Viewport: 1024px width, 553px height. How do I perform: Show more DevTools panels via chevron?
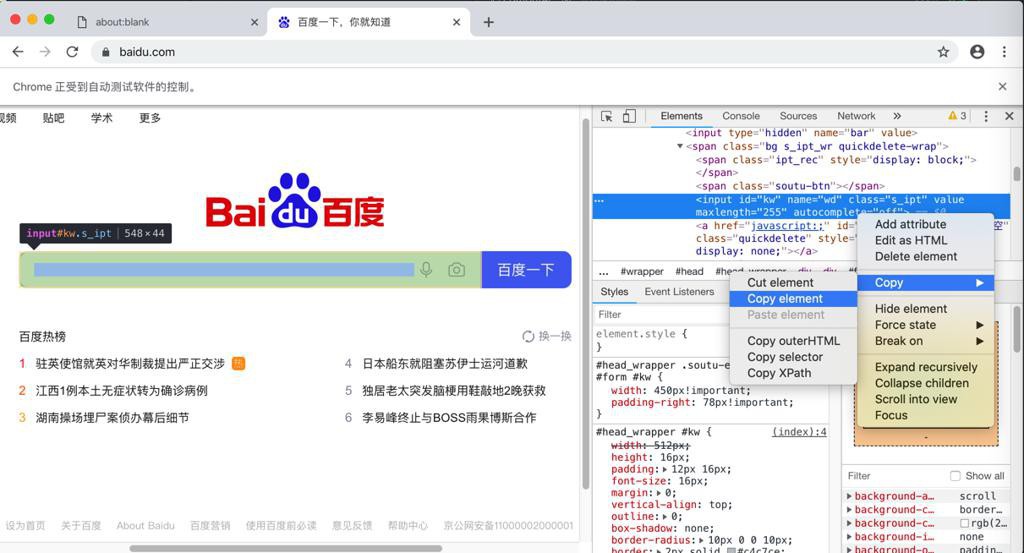[x=897, y=116]
